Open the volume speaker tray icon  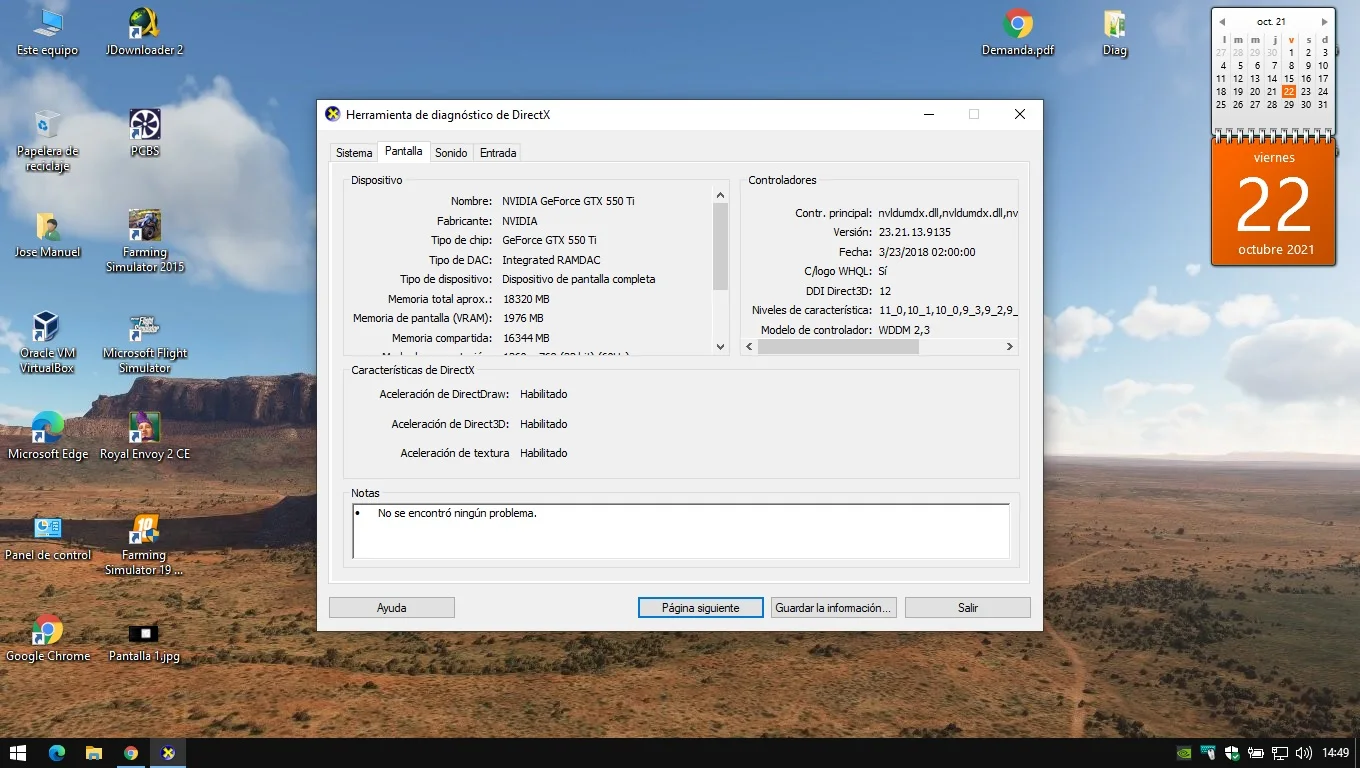tap(1303, 753)
